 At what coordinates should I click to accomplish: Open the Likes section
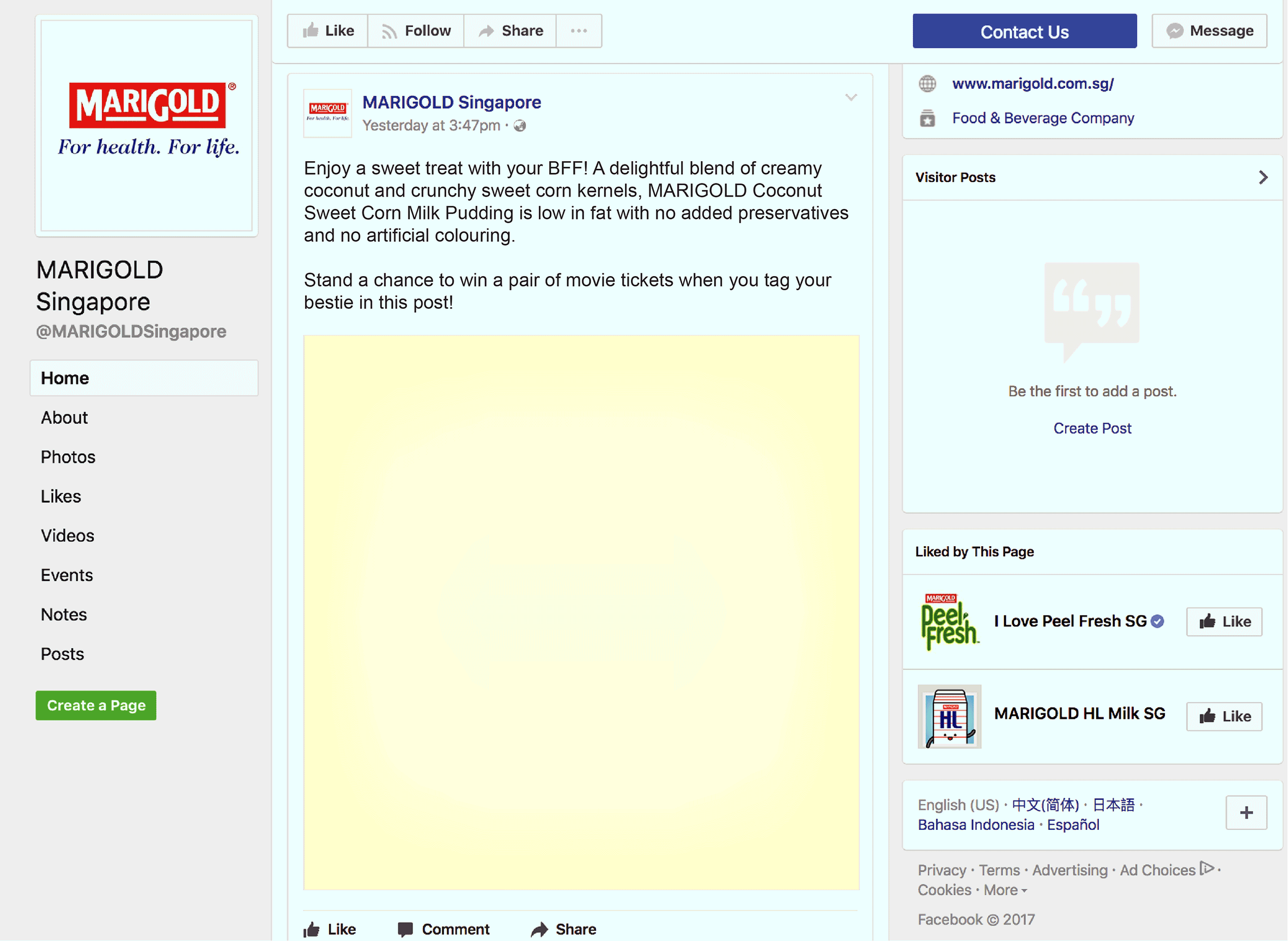click(x=61, y=496)
